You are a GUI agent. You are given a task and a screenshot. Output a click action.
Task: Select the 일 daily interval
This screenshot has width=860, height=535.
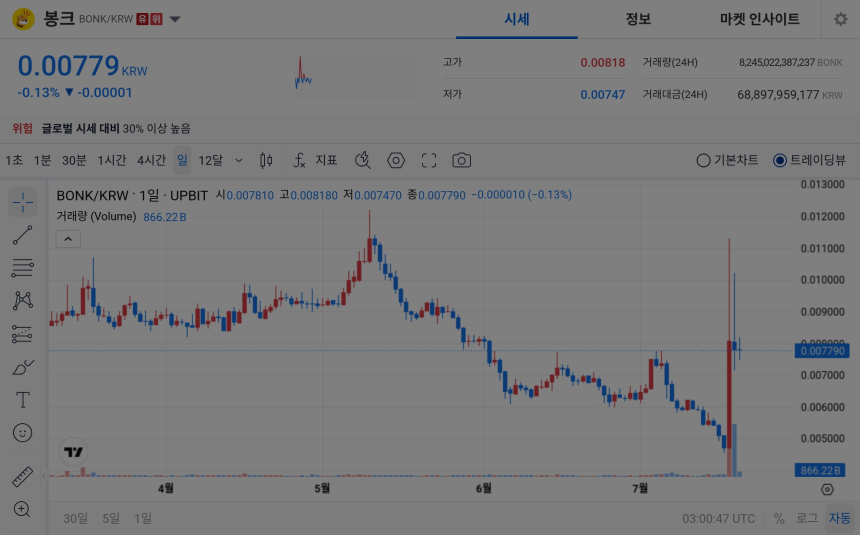[182, 160]
